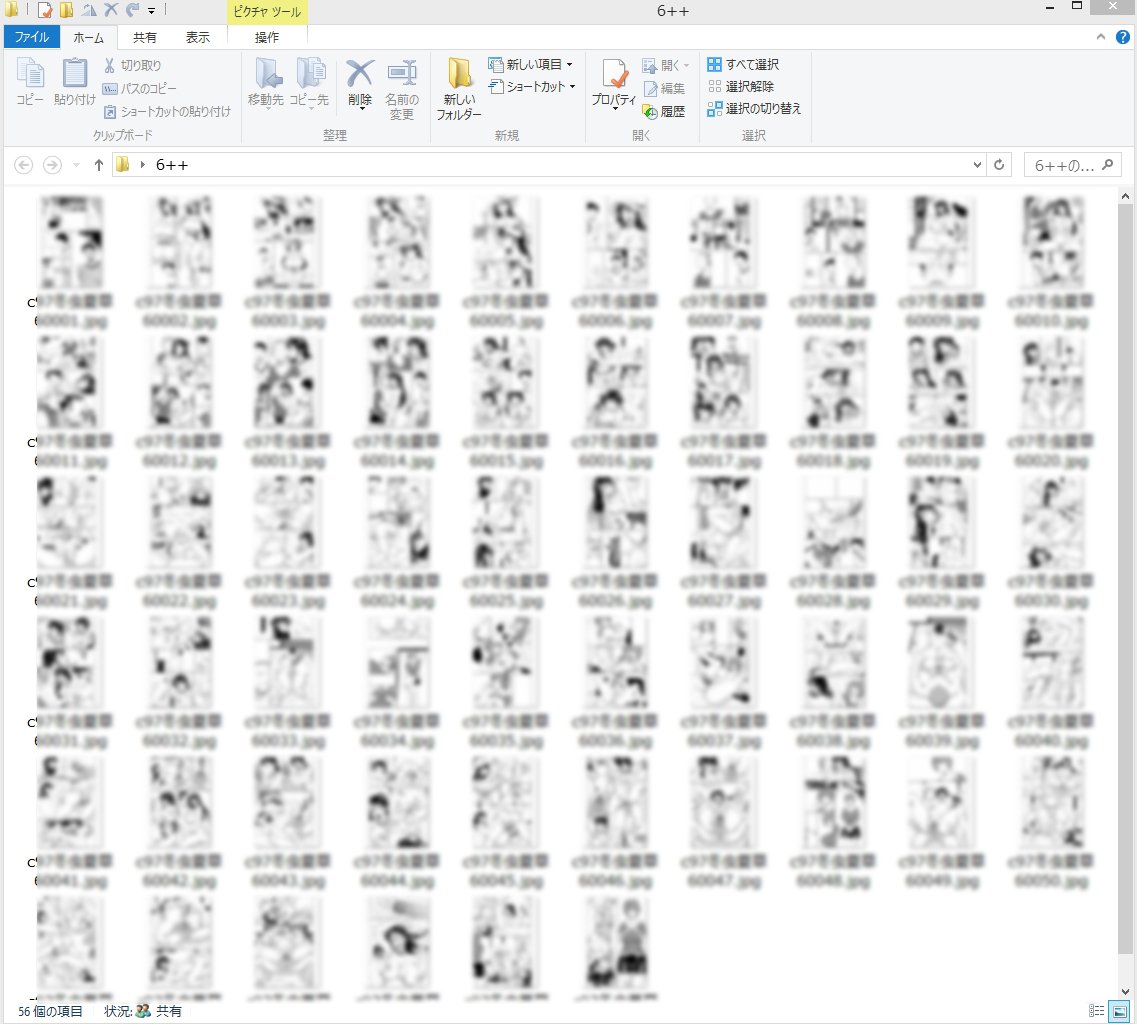Click the Delete X icon in the title bar
1137x1024 pixels.
110,10
